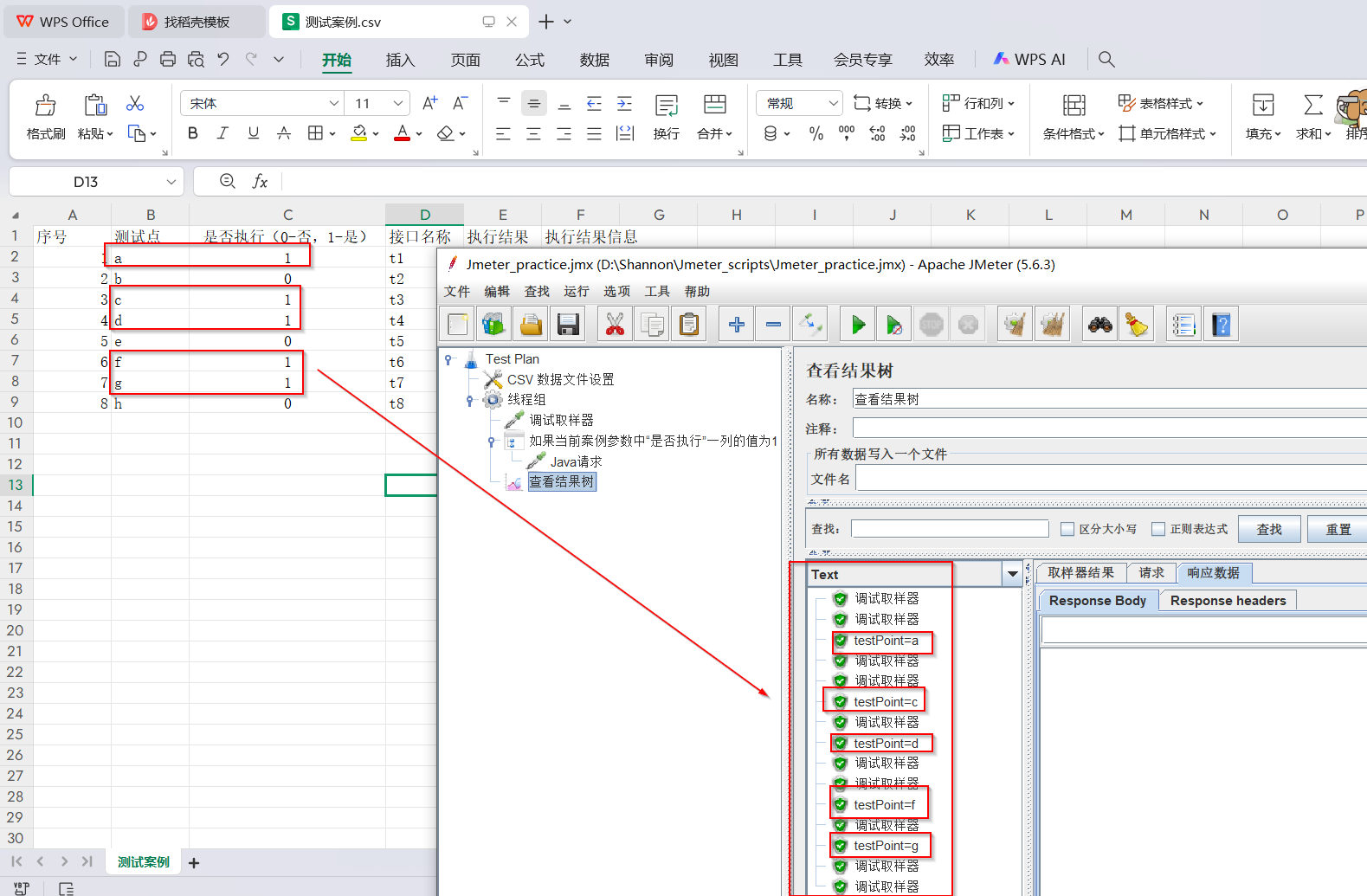
Task: Open the WPS 数据 ribbon tab
Action: coord(595,60)
